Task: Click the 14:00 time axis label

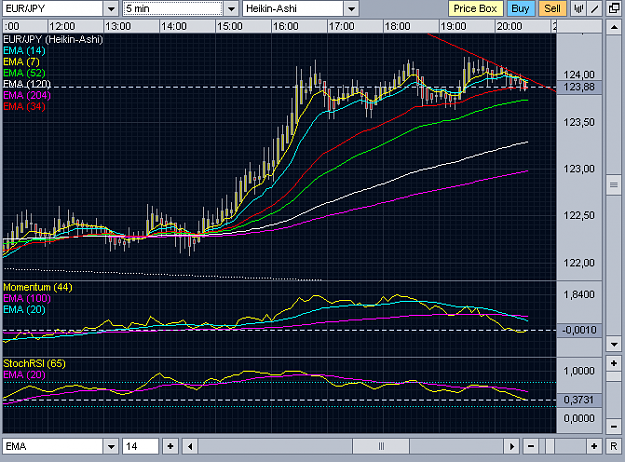Action: (174, 26)
